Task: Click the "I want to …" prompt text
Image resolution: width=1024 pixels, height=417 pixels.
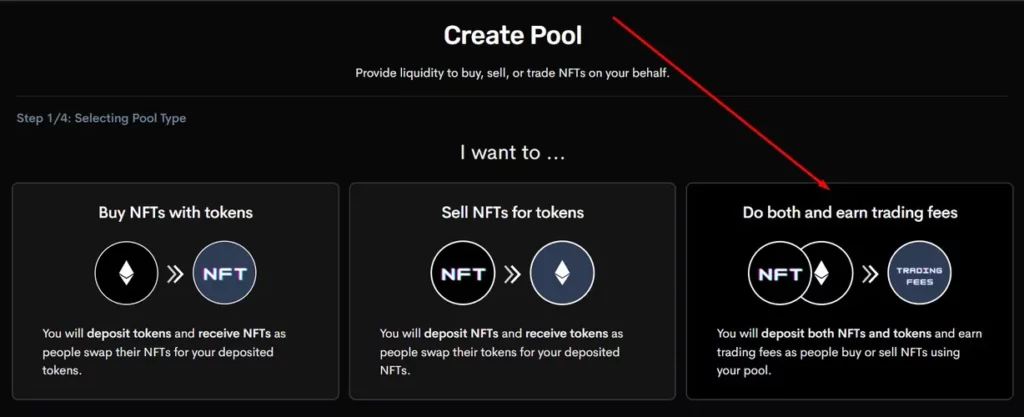Action: coord(513,153)
